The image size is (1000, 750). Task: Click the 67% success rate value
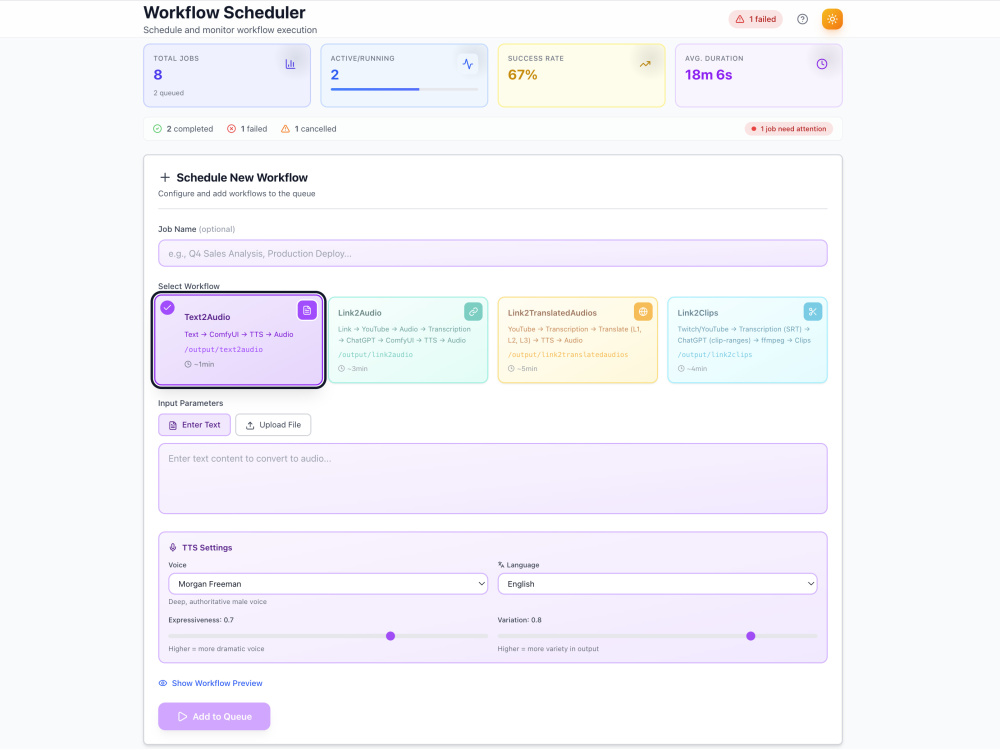[522, 75]
